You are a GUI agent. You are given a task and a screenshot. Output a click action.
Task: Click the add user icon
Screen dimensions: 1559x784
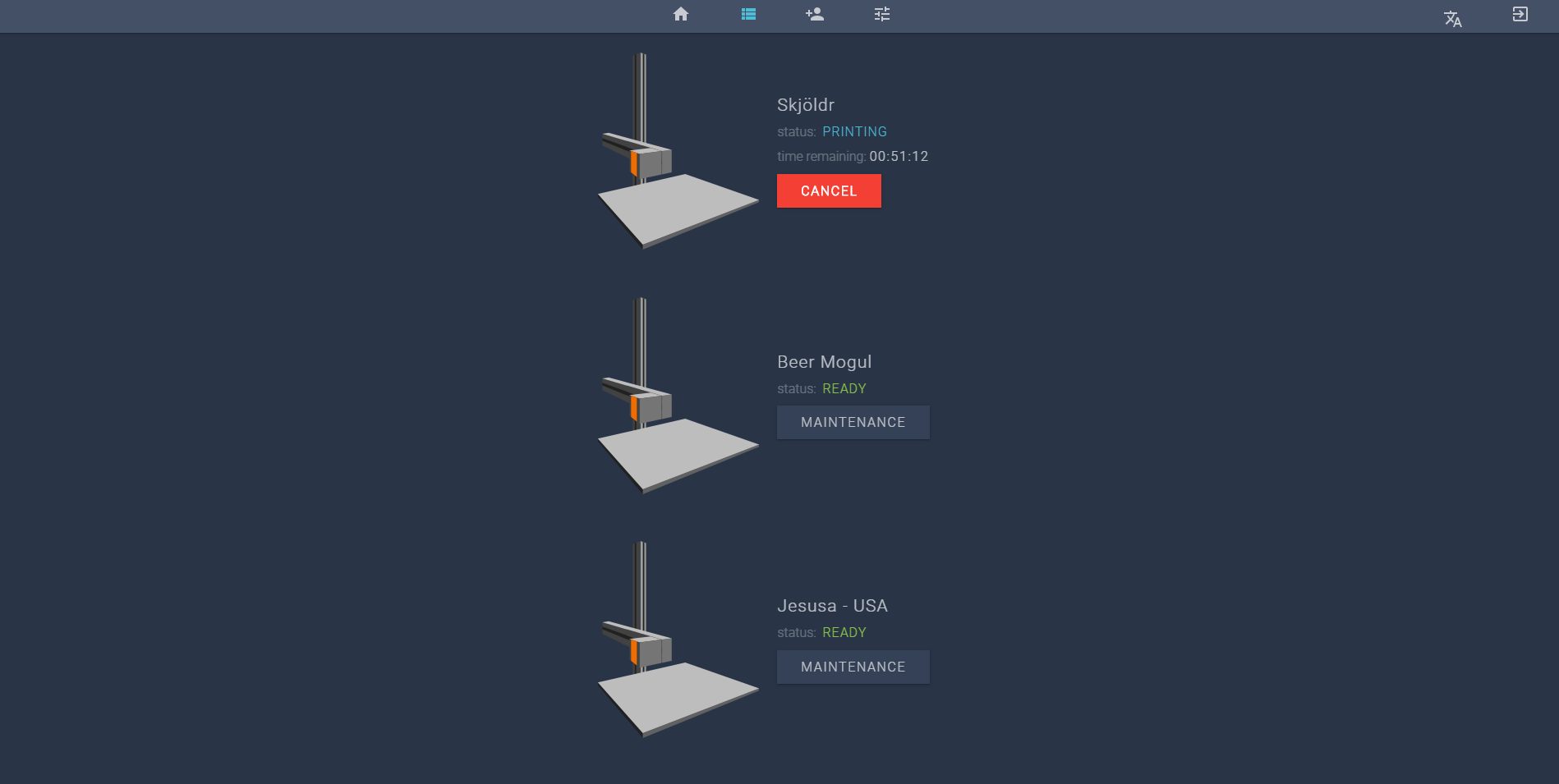tap(815, 14)
